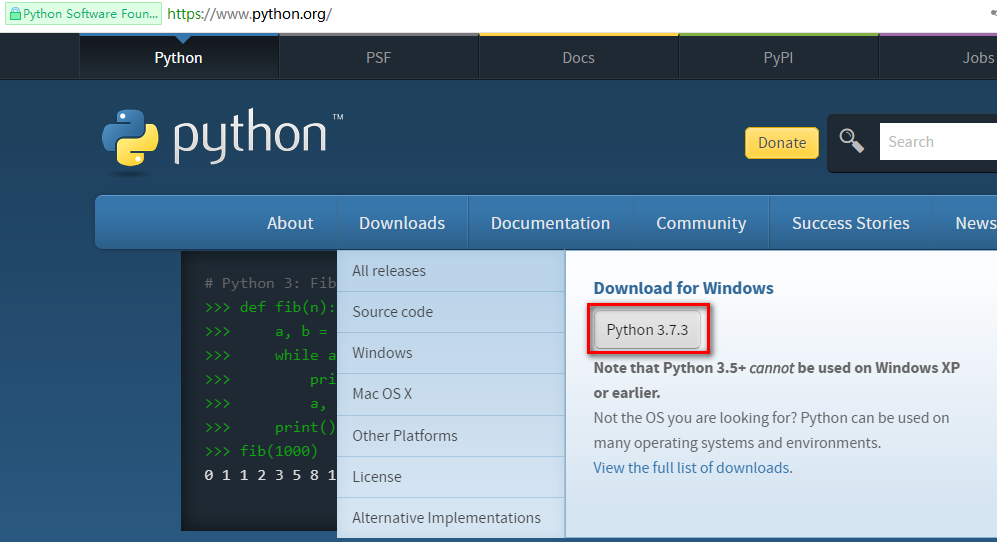Image resolution: width=997 pixels, height=542 pixels.
Task: Click the 'def fib(n):' code line
Action: coord(270,307)
